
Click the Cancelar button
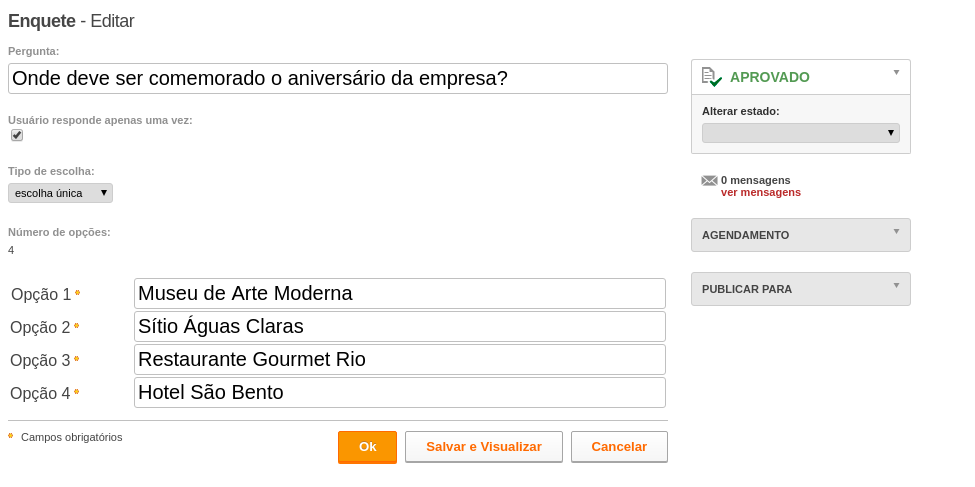pyautogui.click(x=619, y=447)
